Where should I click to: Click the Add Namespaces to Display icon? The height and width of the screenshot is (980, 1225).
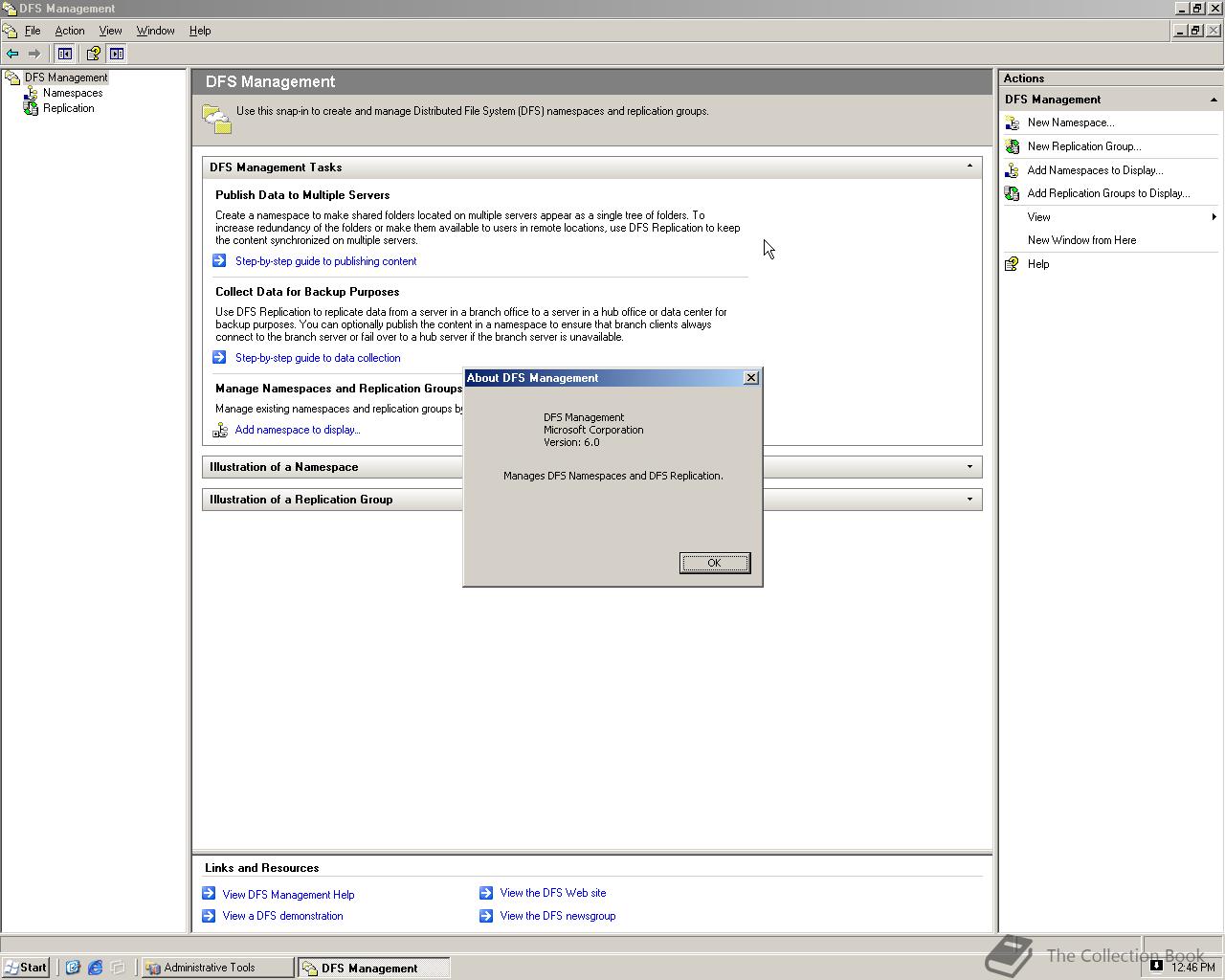[x=1013, y=170]
